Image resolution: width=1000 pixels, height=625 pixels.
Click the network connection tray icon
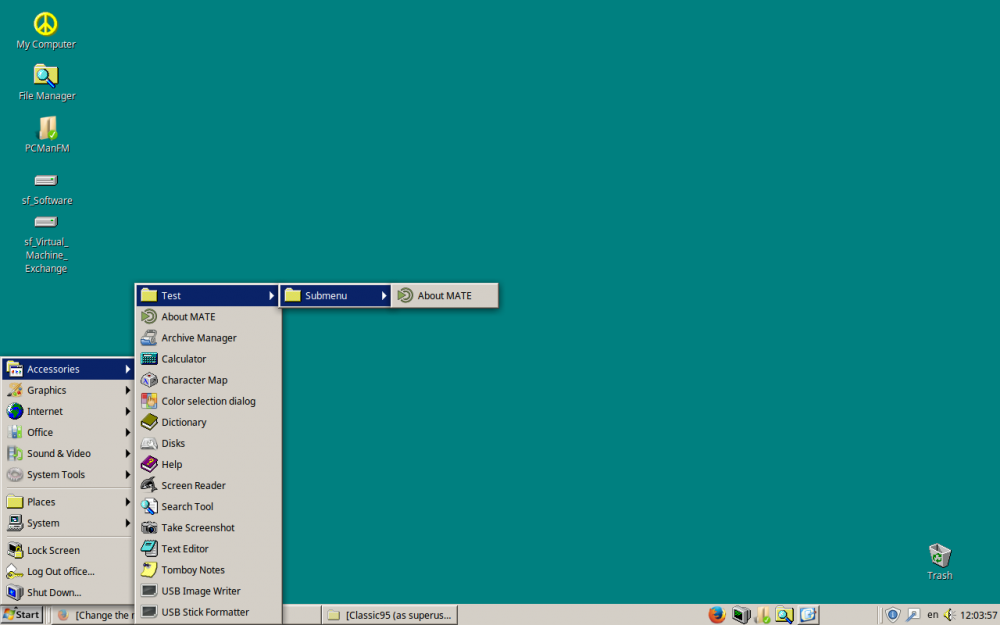click(x=913, y=615)
